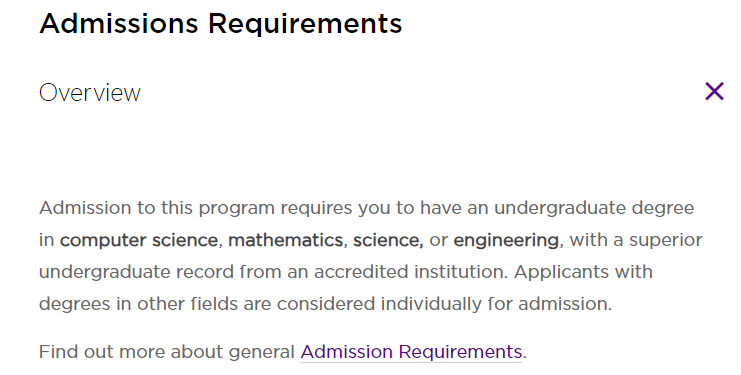Click the bold 'science,' after mathematics

[388, 240]
